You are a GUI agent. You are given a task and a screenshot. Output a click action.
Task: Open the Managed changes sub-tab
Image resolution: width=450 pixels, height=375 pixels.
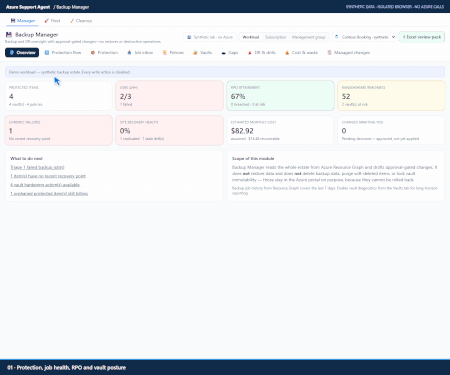[349, 53]
